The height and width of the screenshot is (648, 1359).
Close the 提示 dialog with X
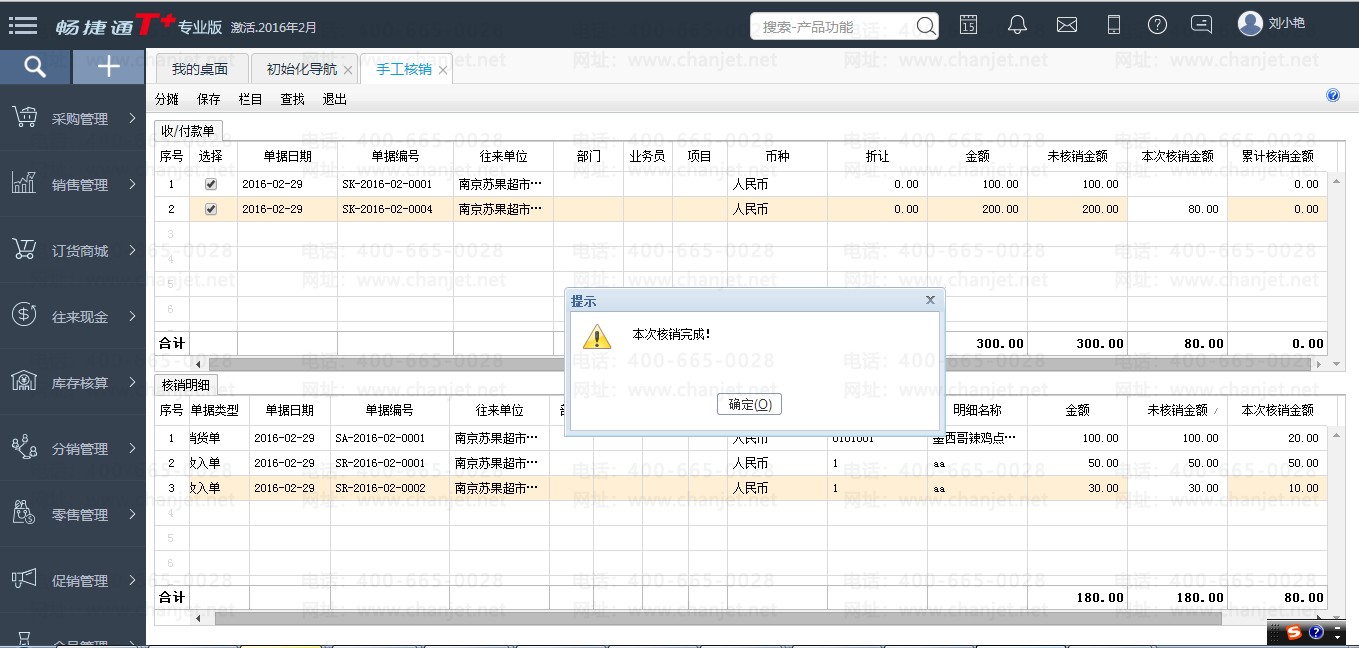930,300
